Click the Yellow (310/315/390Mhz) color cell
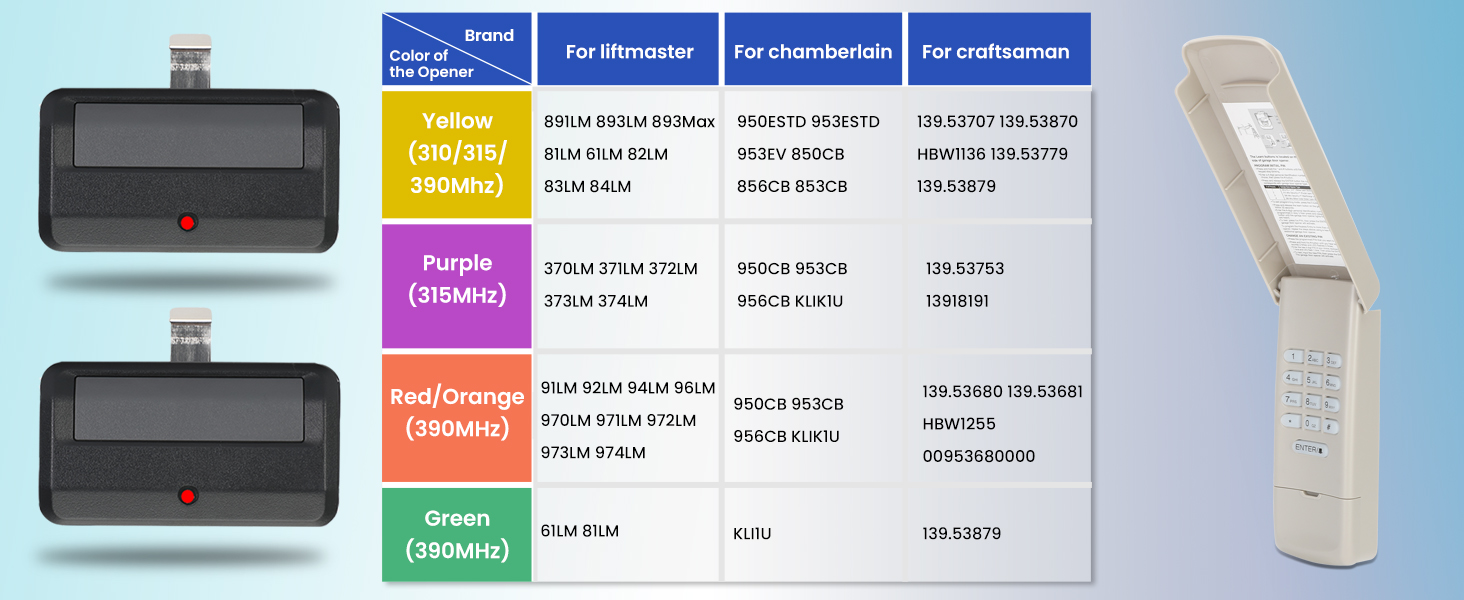Screen dimensions: 1464x600 pyautogui.click(x=457, y=154)
